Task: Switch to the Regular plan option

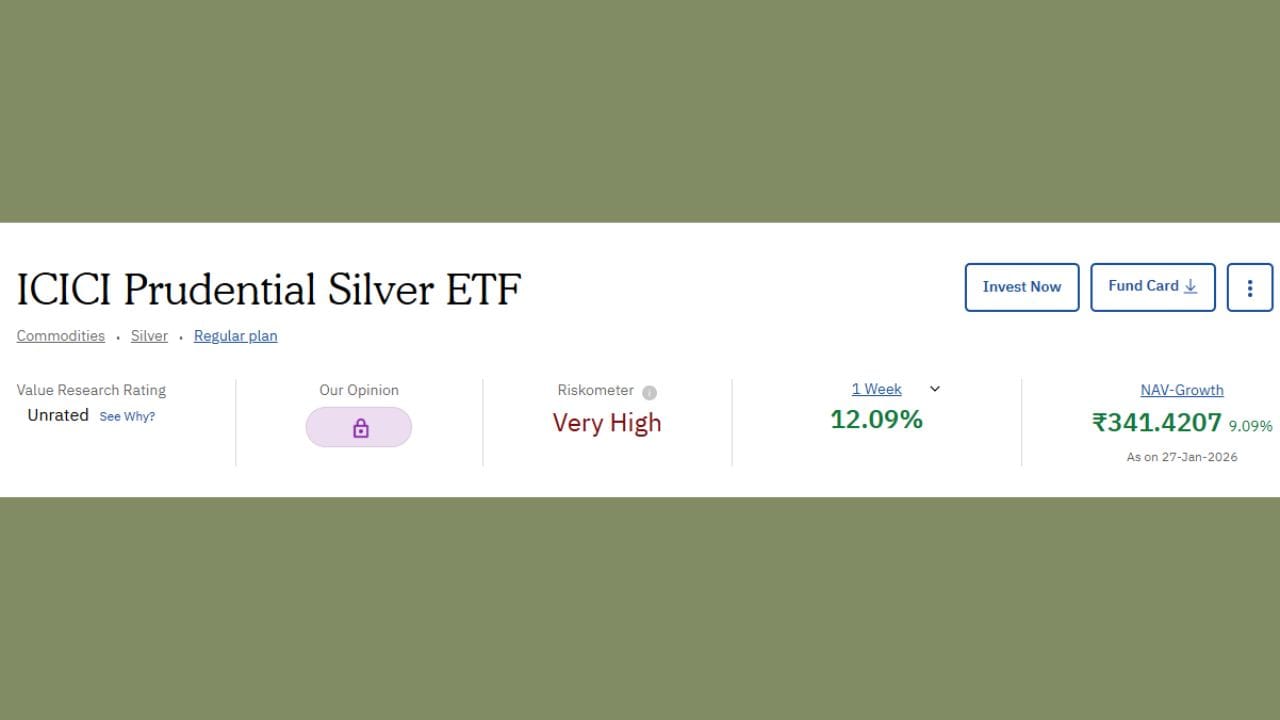Action: [235, 335]
